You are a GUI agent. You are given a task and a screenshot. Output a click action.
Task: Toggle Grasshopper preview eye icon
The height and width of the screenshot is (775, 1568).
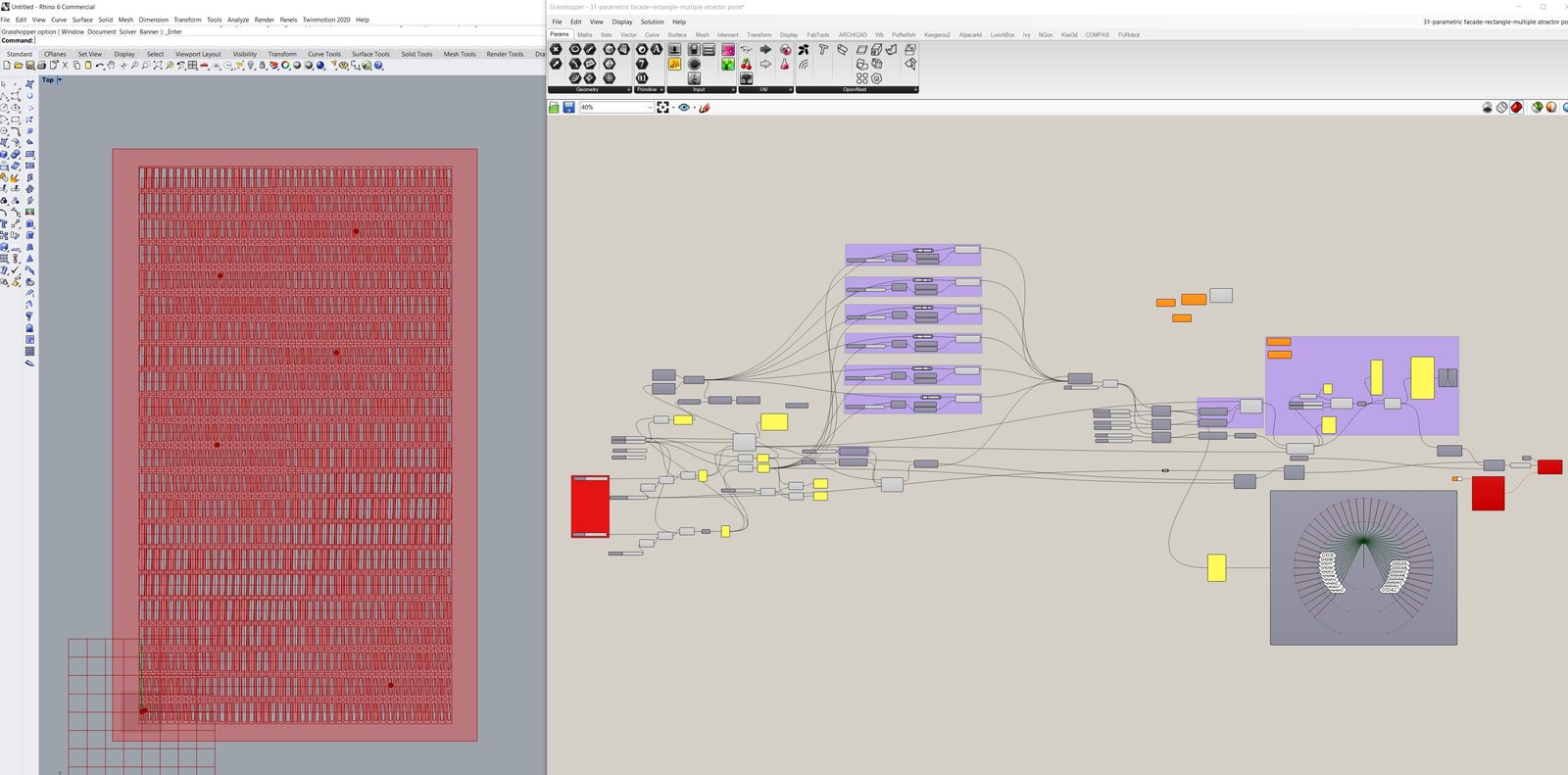pos(684,107)
